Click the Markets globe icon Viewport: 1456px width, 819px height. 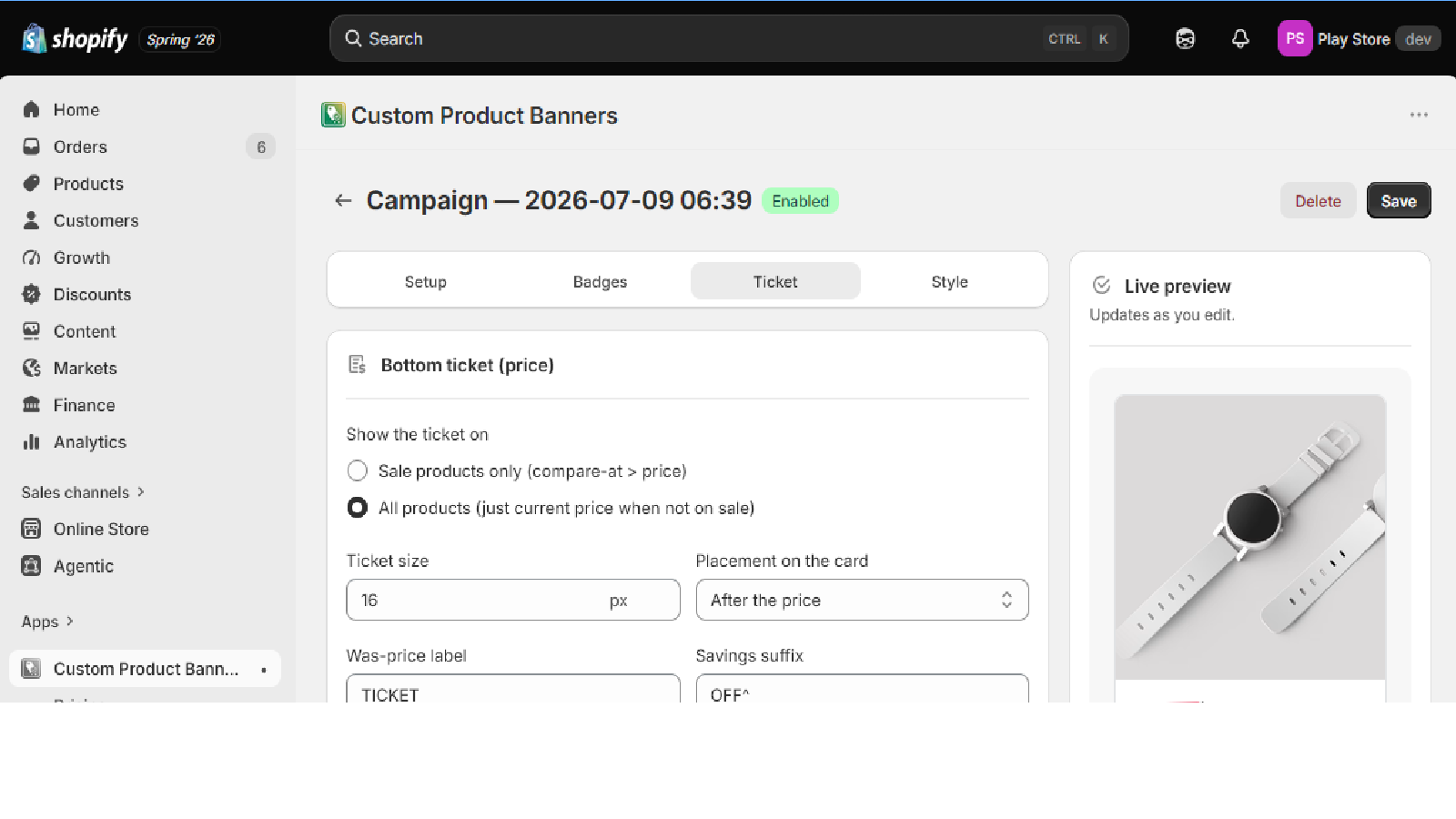click(32, 368)
